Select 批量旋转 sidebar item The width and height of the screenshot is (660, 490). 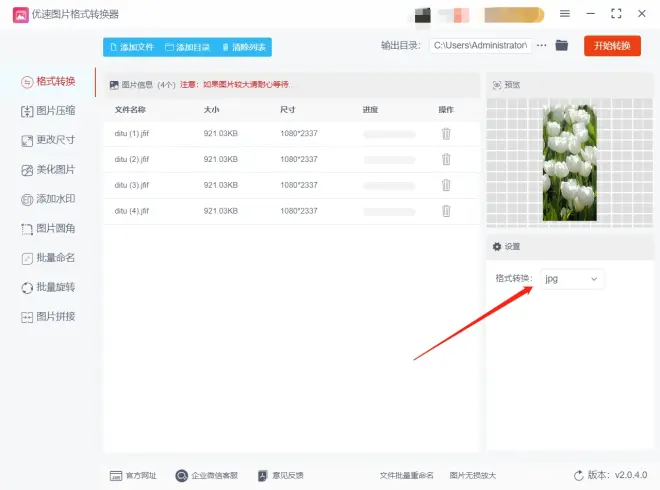(x=49, y=287)
